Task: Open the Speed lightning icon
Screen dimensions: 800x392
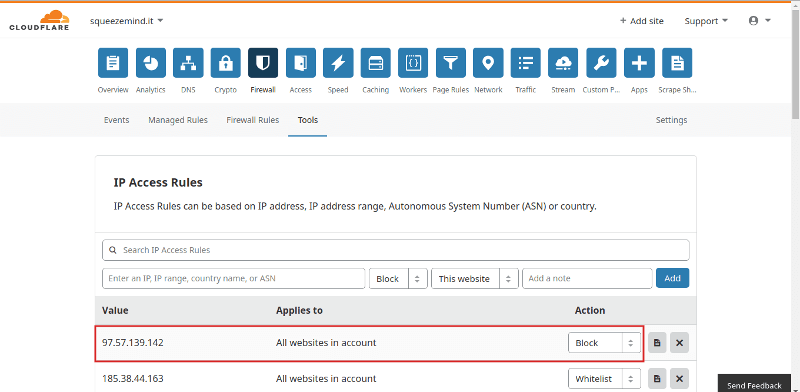Action: [x=338, y=63]
